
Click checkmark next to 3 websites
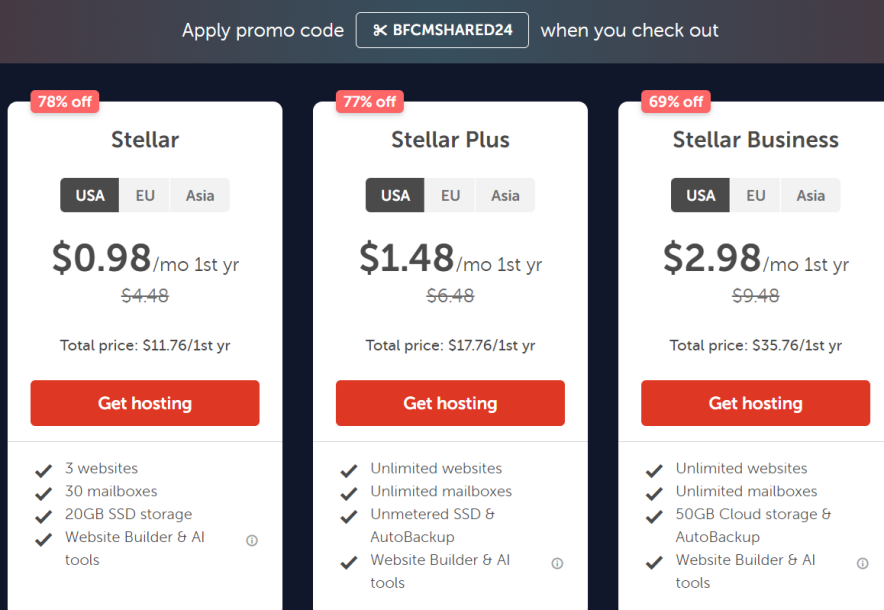[x=43, y=469]
